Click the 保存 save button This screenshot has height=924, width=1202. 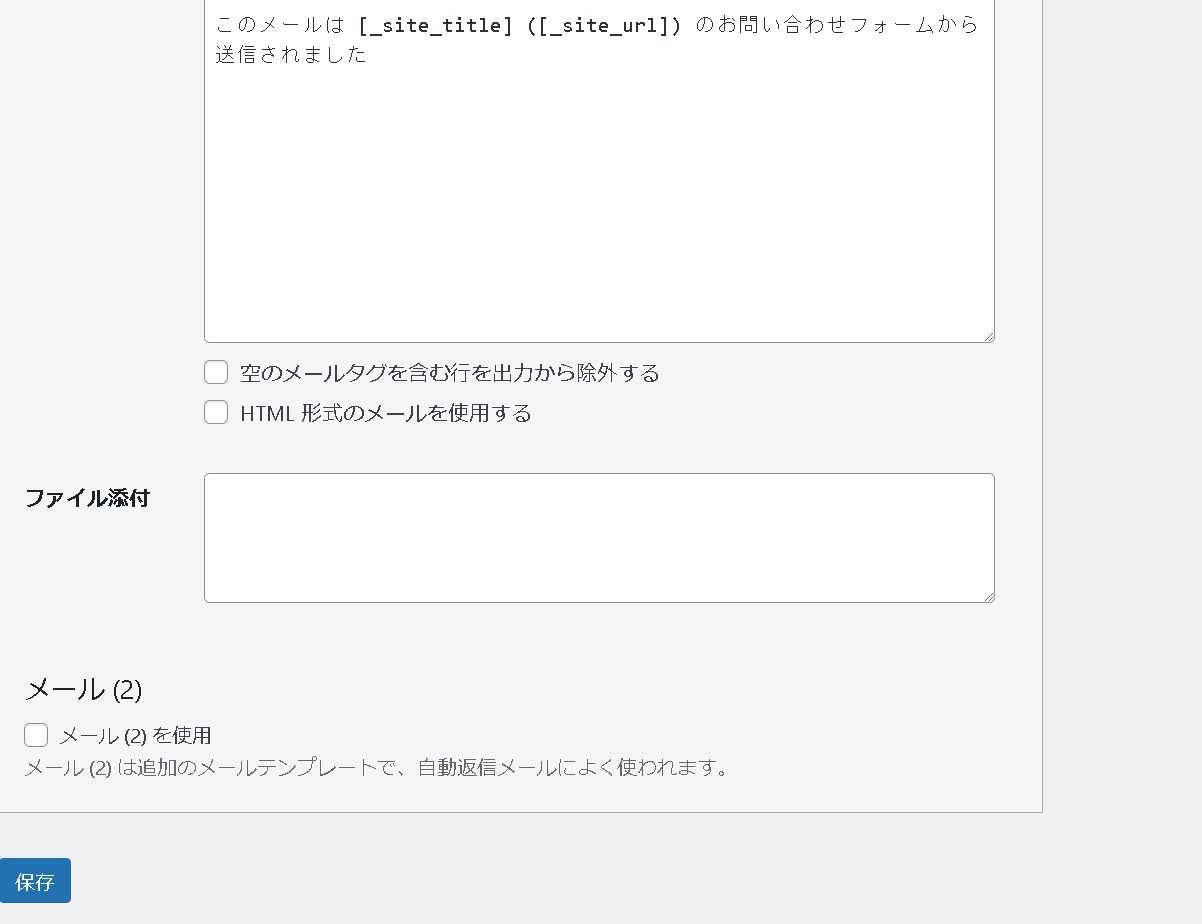point(35,880)
